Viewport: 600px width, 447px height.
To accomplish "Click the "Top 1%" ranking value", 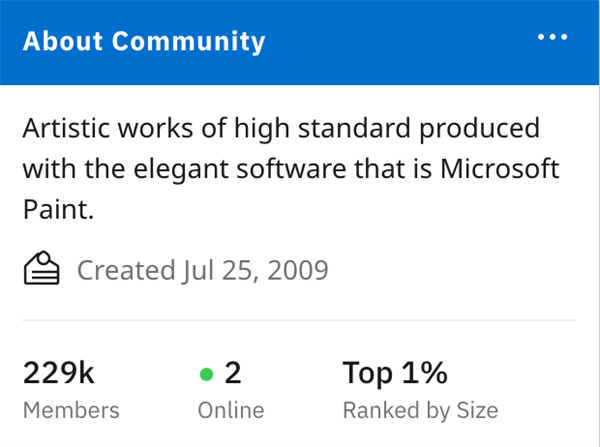I will [x=395, y=374].
